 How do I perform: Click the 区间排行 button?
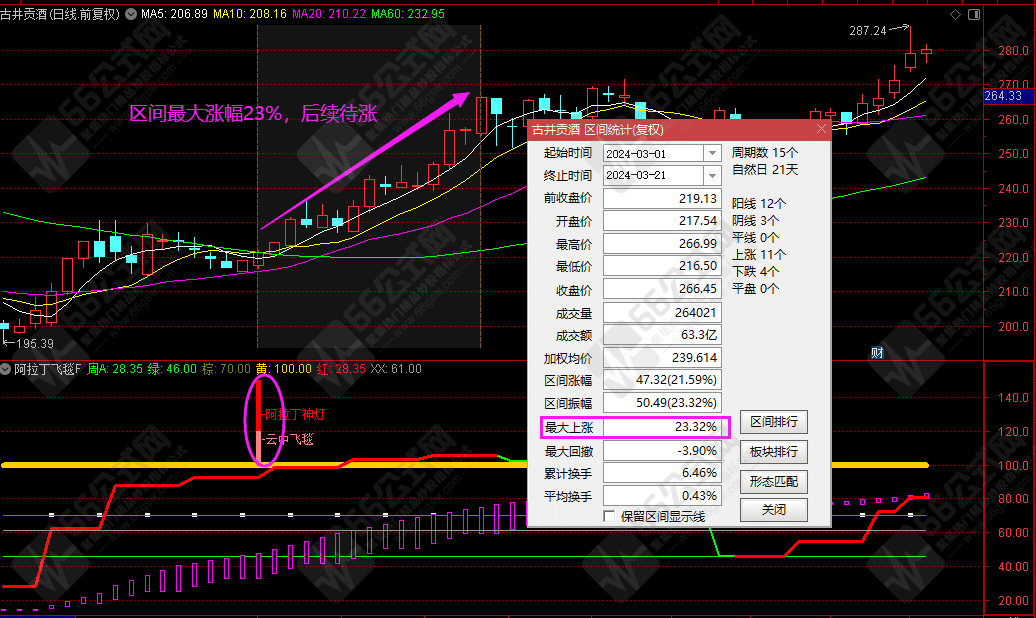click(774, 423)
